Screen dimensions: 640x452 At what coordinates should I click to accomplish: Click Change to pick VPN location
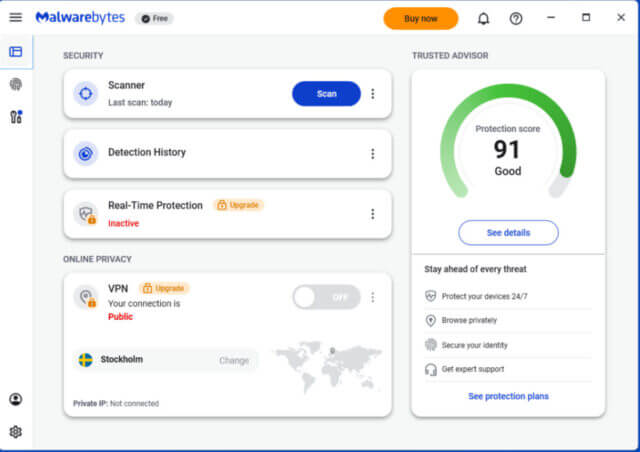click(x=234, y=361)
